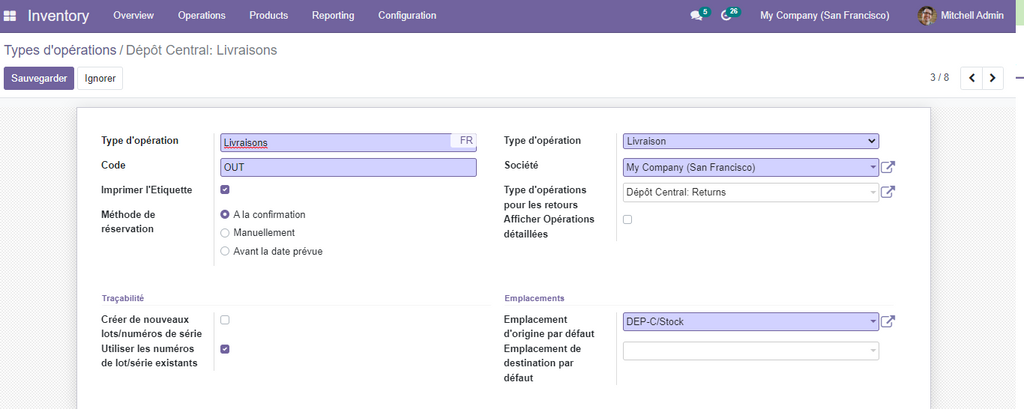Go to the previous record arrow
1024x409 pixels.
(x=971, y=78)
